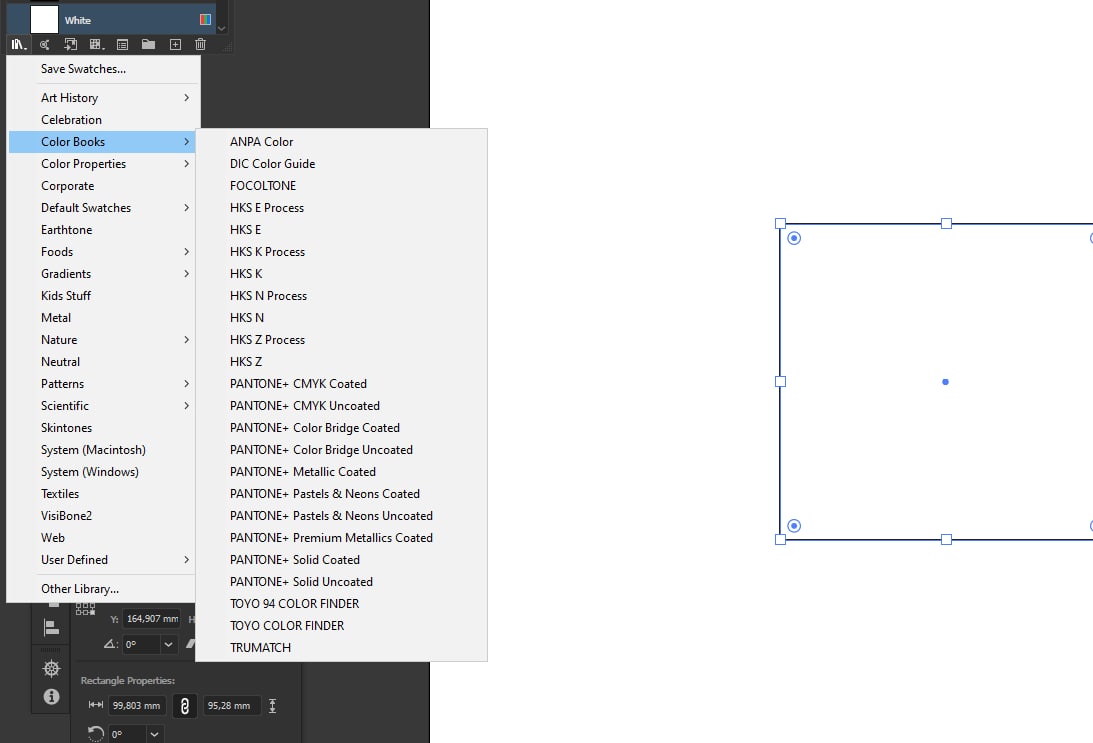The height and width of the screenshot is (743, 1093).
Task: Open the Web swatch library
Action: [x=102, y=537]
